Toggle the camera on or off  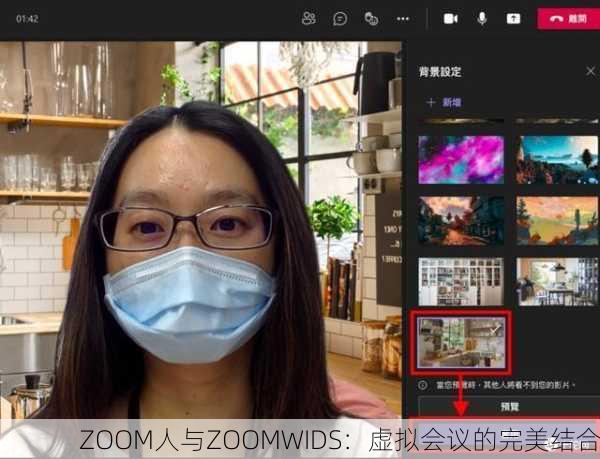tap(450, 18)
